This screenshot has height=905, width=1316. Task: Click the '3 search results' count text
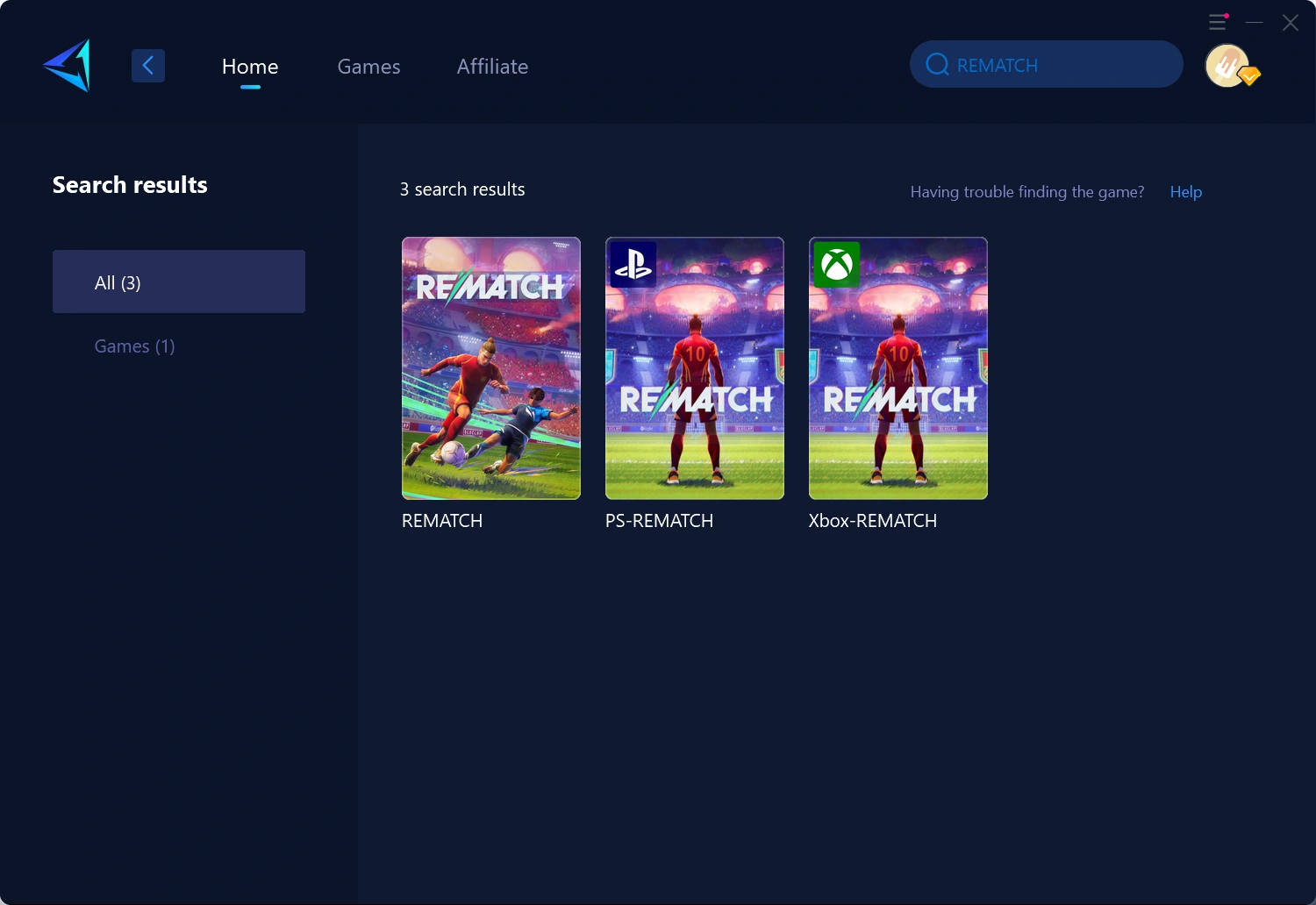pos(462,189)
